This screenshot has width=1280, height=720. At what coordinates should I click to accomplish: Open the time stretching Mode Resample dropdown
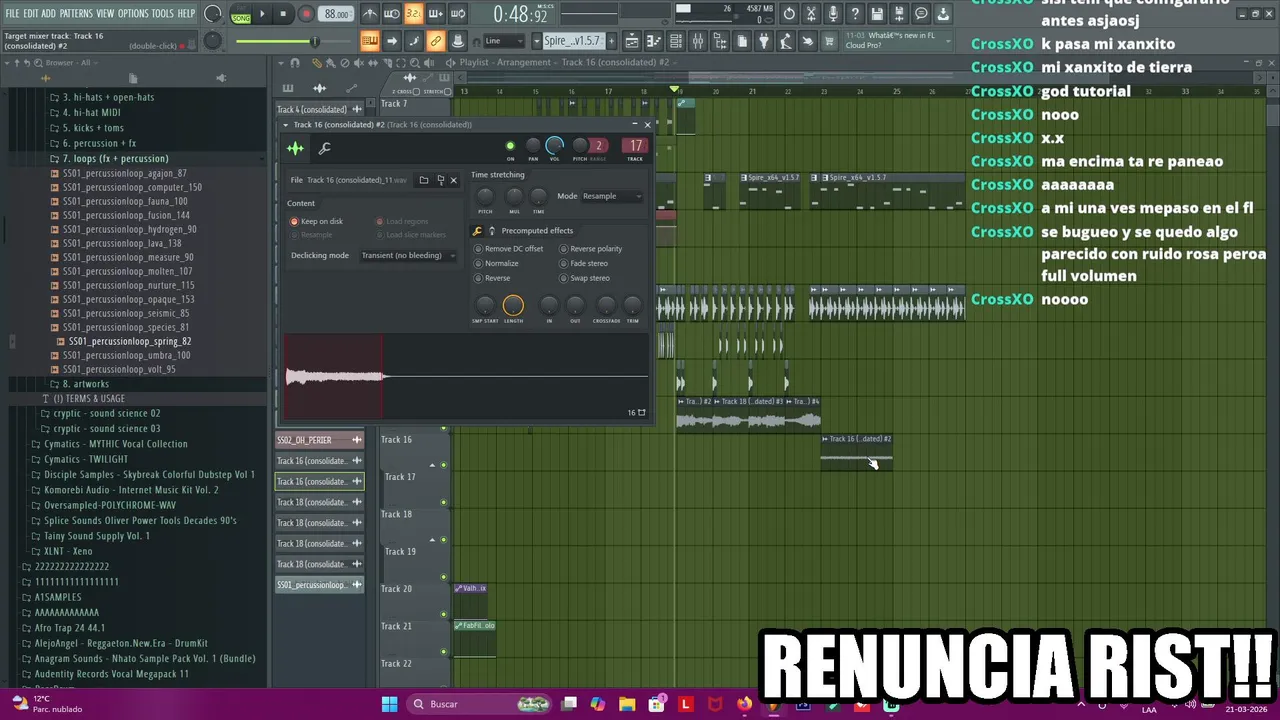pyautogui.click(x=611, y=196)
